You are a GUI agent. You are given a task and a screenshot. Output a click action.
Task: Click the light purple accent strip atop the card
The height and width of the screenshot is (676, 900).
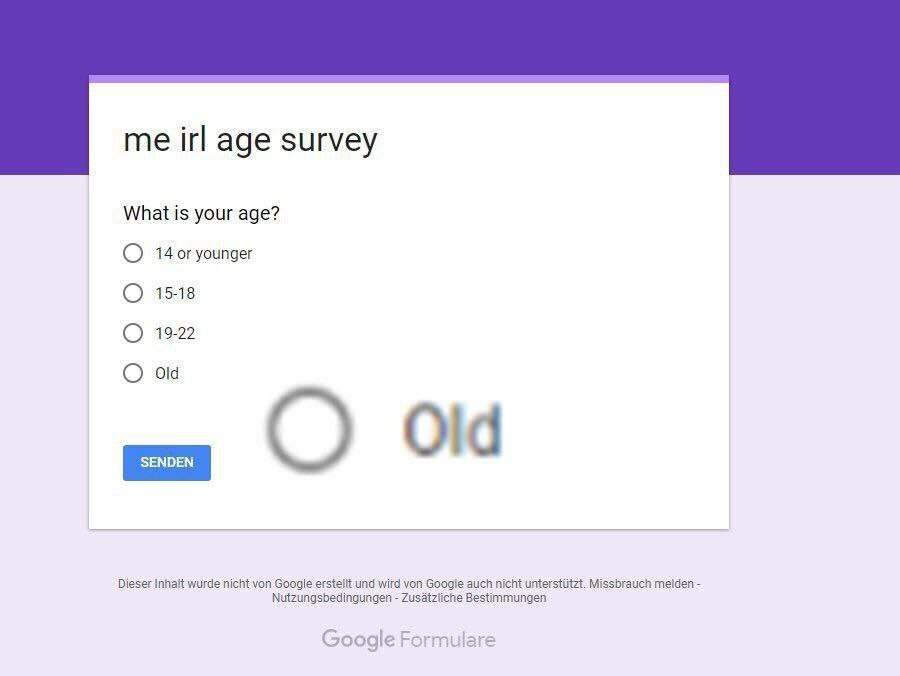tap(409, 79)
